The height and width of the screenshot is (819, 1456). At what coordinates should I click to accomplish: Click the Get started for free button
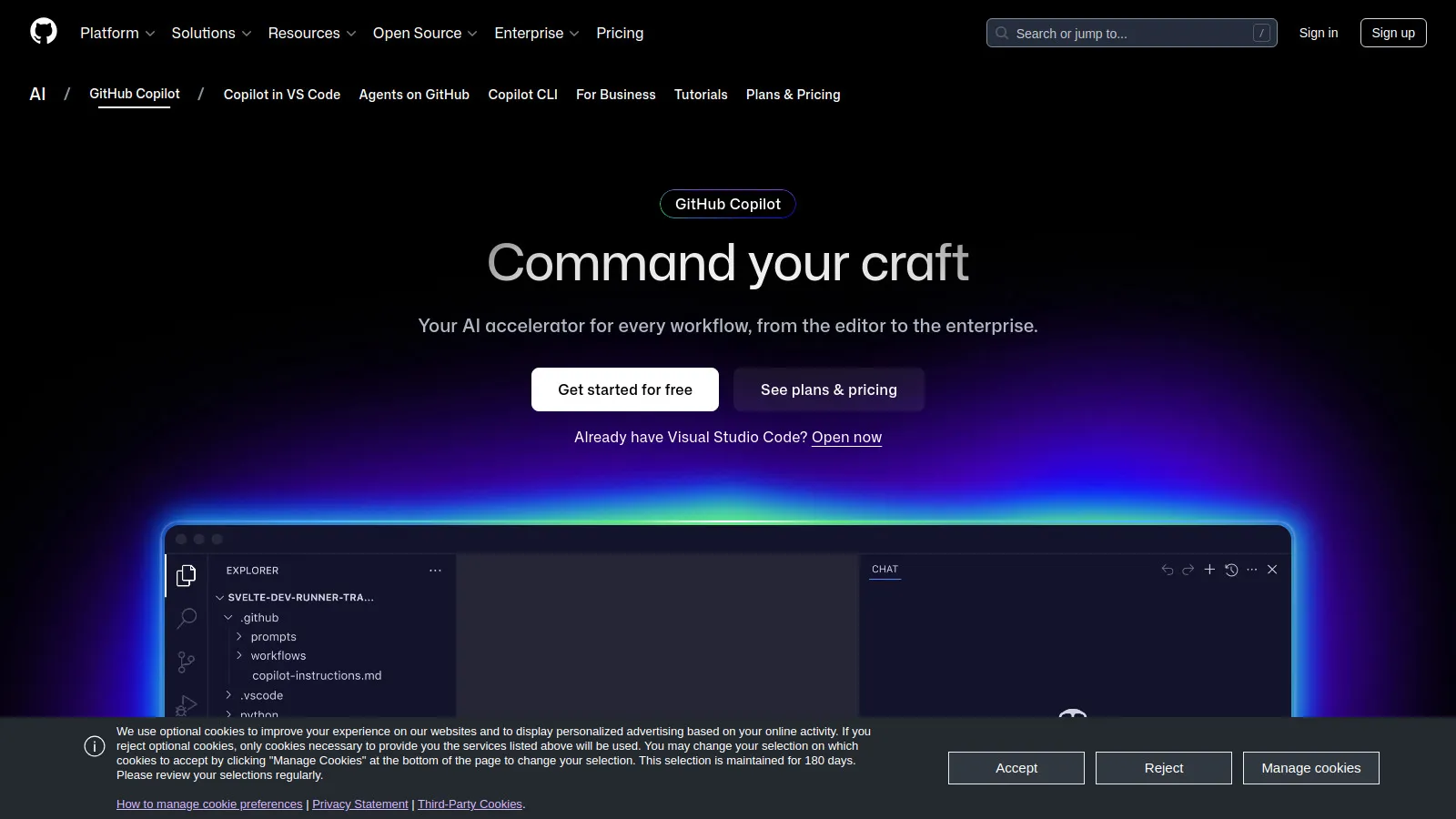point(624,389)
